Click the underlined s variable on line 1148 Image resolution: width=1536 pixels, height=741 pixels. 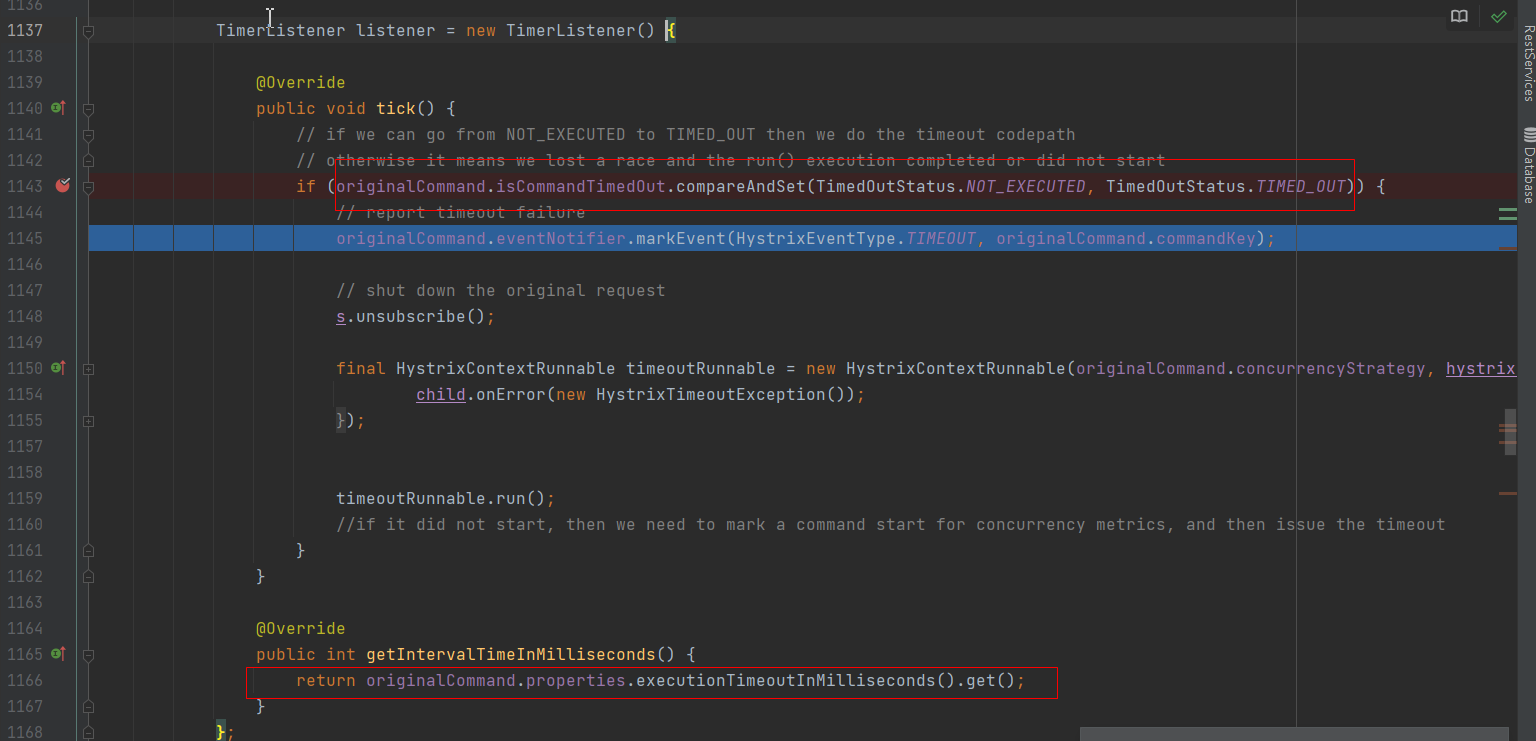[x=341, y=316]
